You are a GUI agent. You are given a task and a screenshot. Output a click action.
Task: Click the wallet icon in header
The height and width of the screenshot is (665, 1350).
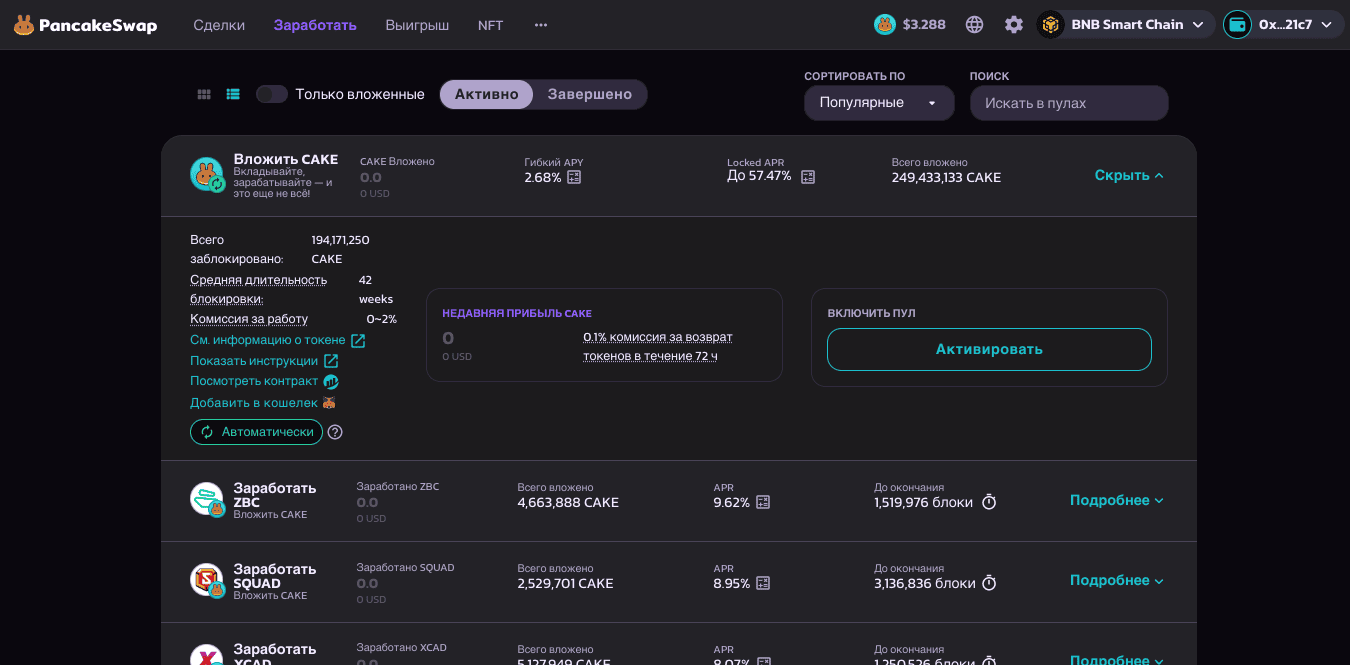[x=1238, y=25]
